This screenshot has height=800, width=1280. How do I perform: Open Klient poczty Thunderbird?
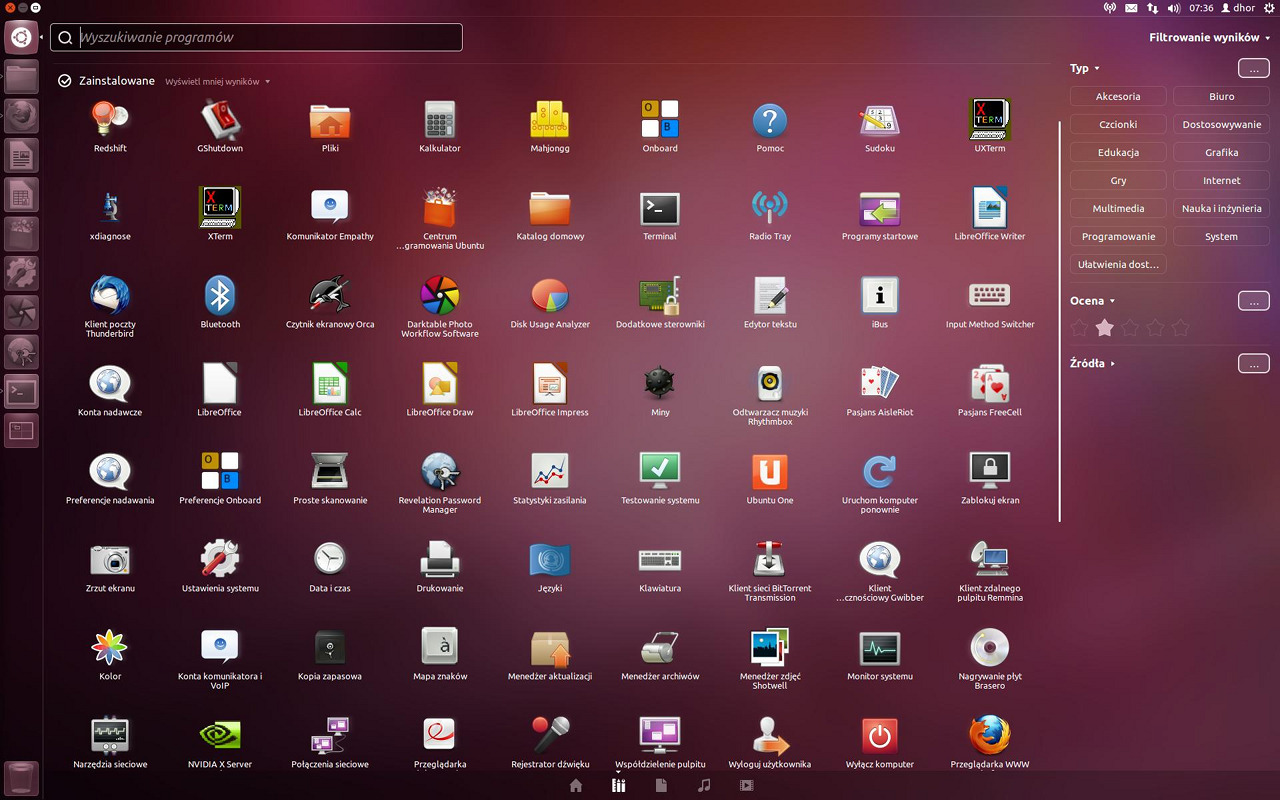pyautogui.click(x=110, y=307)
